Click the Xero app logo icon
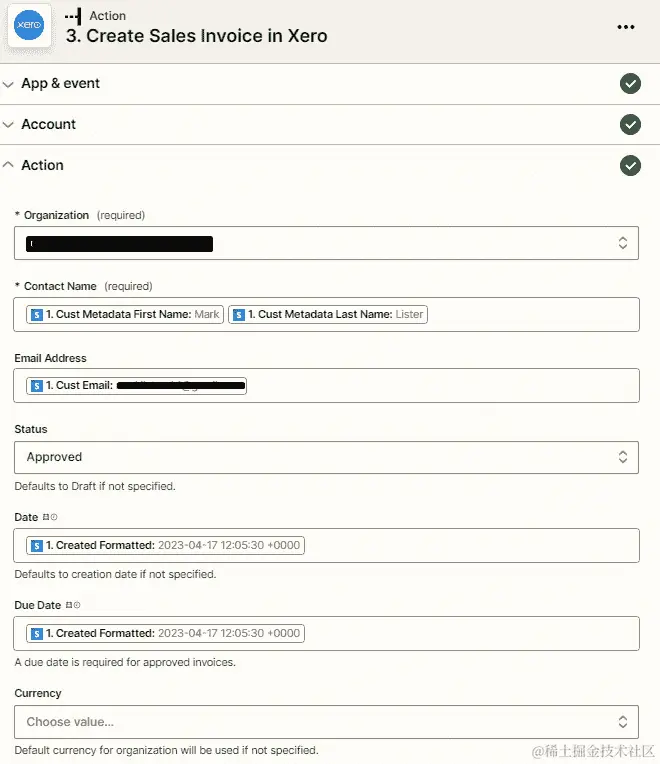This screenshot has height=764, width=660. tap(29, 25)
